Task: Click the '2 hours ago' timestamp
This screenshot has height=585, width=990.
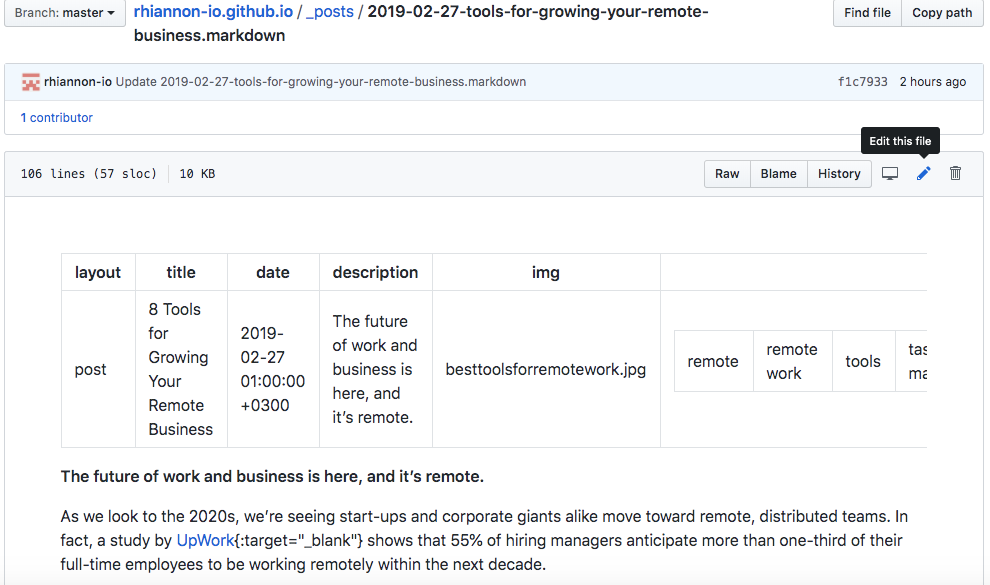Action: click(933, 82)
